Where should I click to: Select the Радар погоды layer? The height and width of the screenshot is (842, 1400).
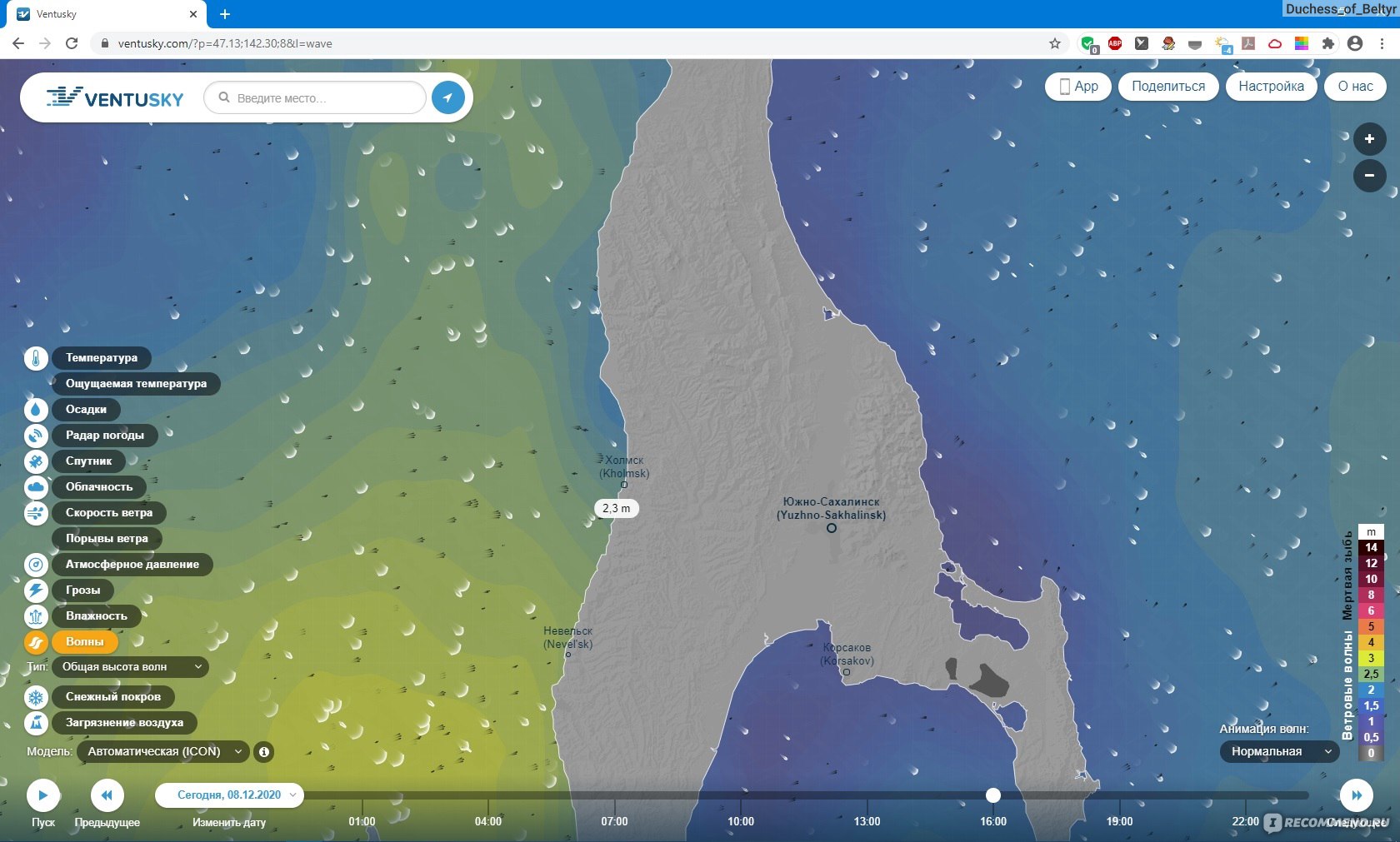coord(105,436)
